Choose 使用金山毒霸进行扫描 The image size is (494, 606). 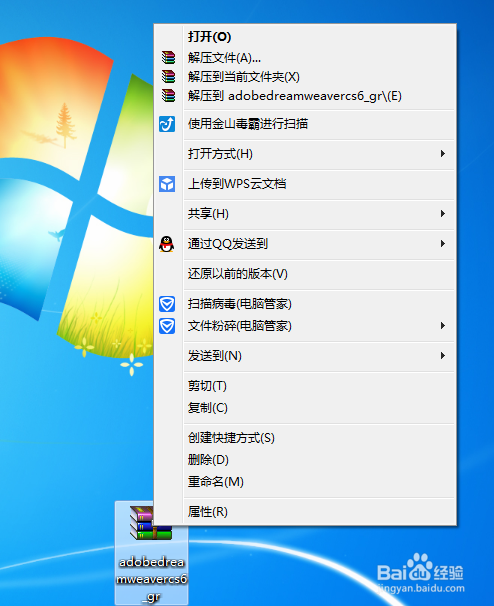click(x=305, y=124)
